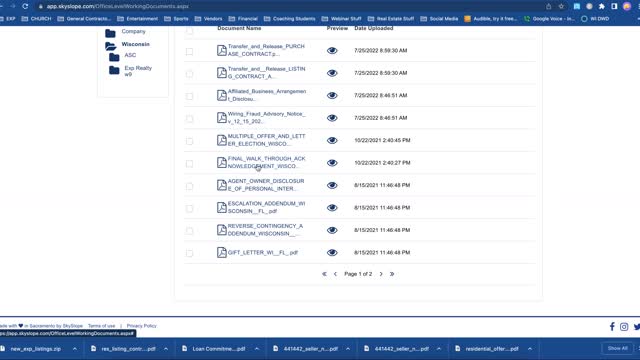This screenshot has width=640, height=360.
Task: Open Google Voice bookmark
Action: (x=549, y=19)
